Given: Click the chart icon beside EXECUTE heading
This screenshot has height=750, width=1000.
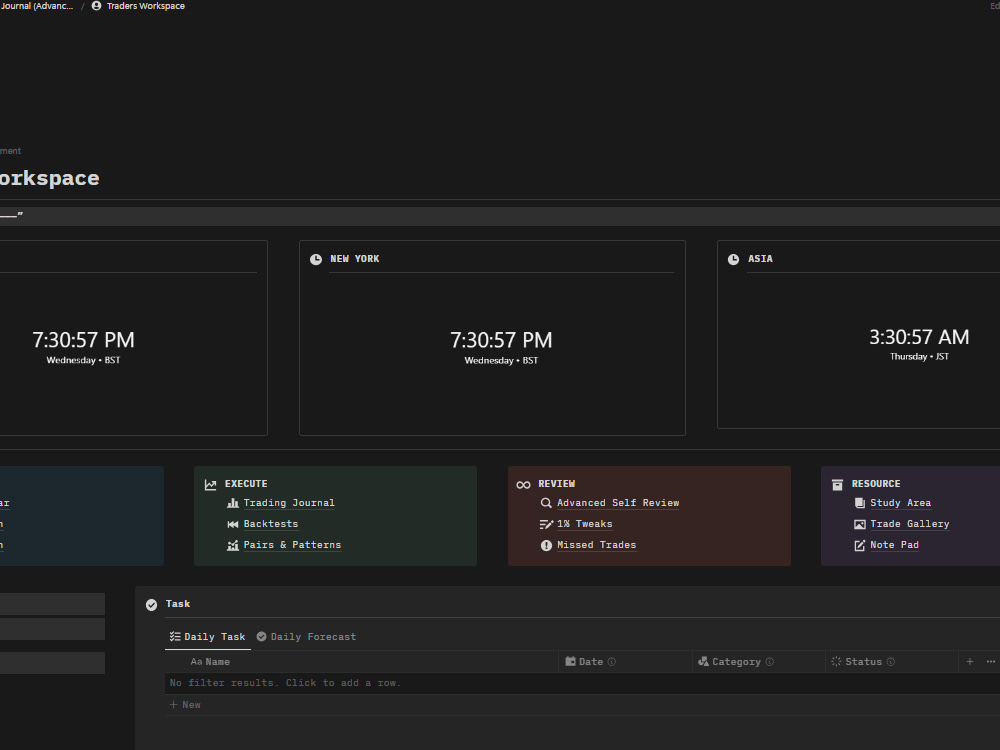Looking at the screenshot, I should coord(210,485).
